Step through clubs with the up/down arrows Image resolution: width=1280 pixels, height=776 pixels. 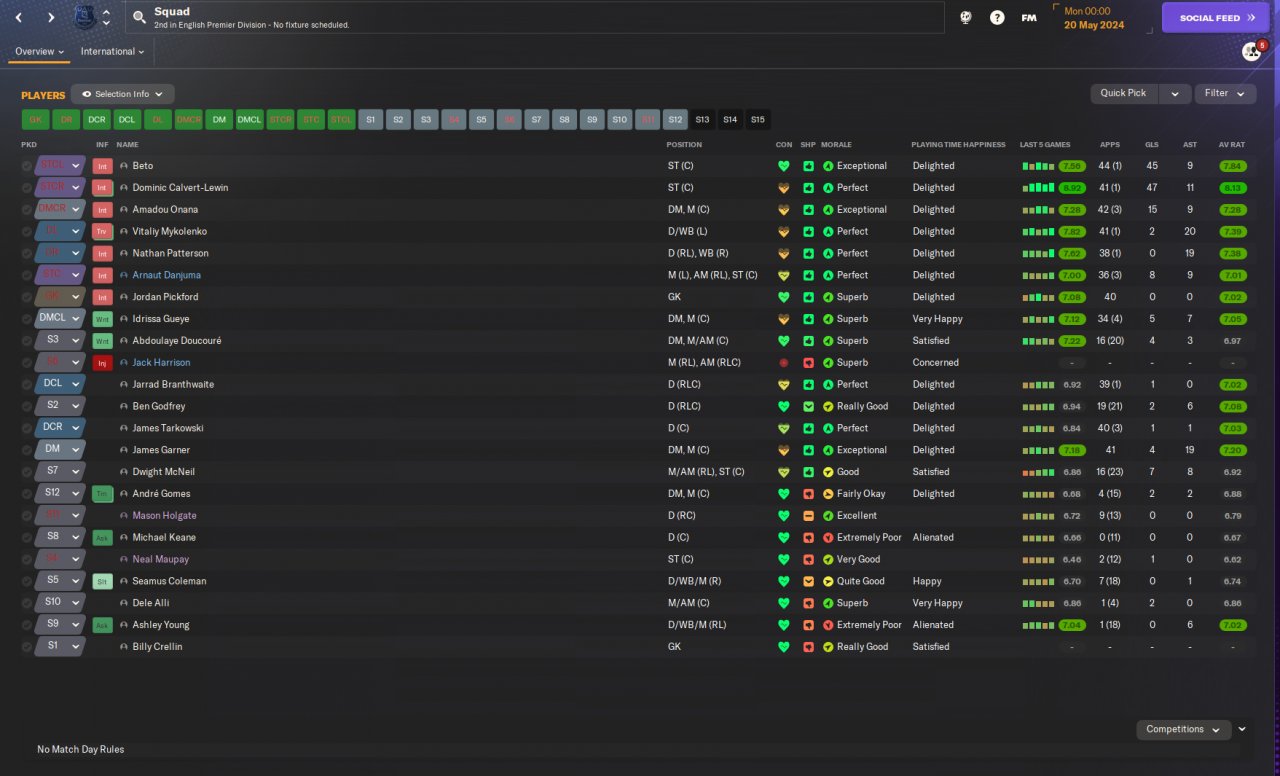tap(107, 17)
